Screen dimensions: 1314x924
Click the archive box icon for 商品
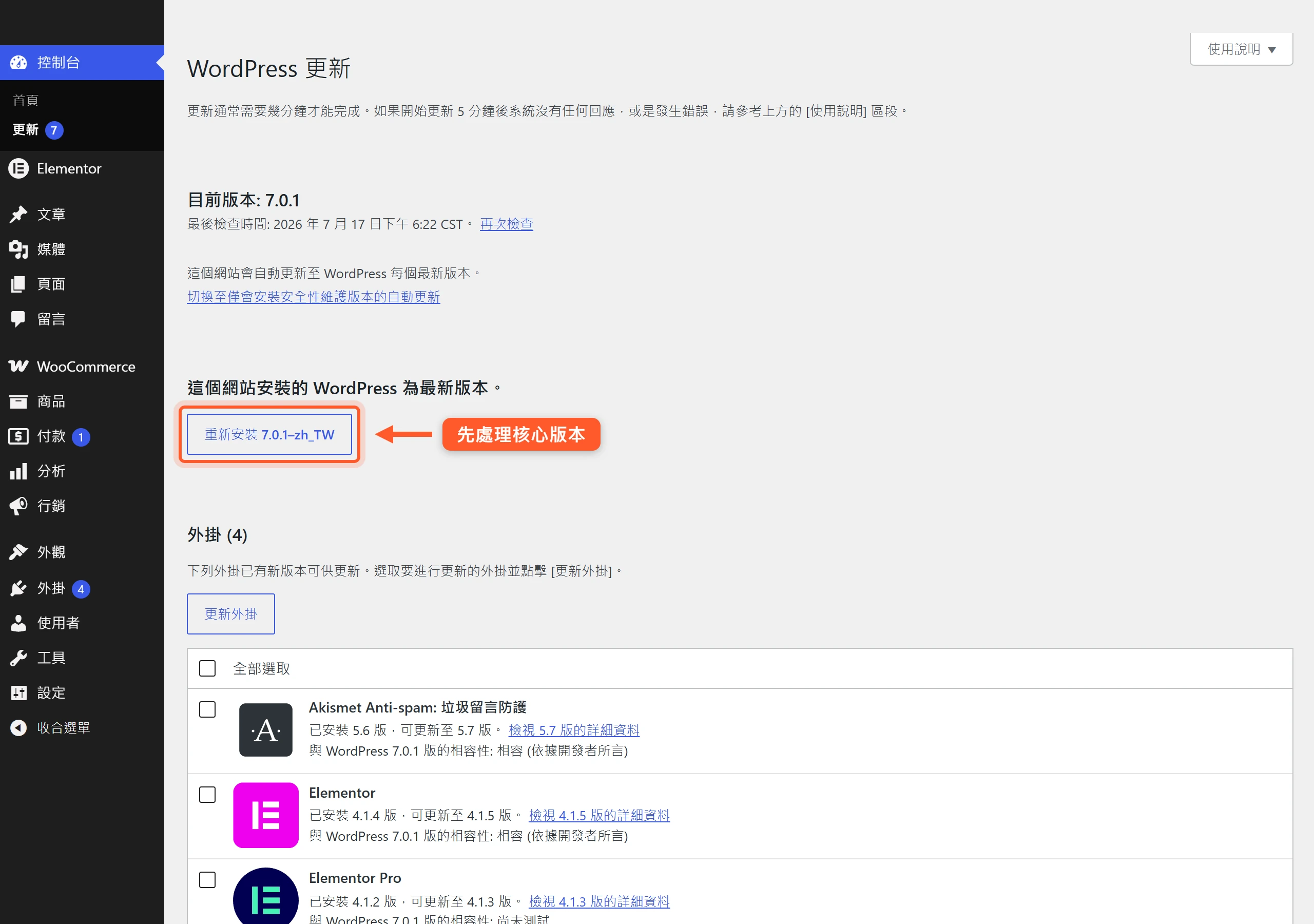(x=18, y=401)
